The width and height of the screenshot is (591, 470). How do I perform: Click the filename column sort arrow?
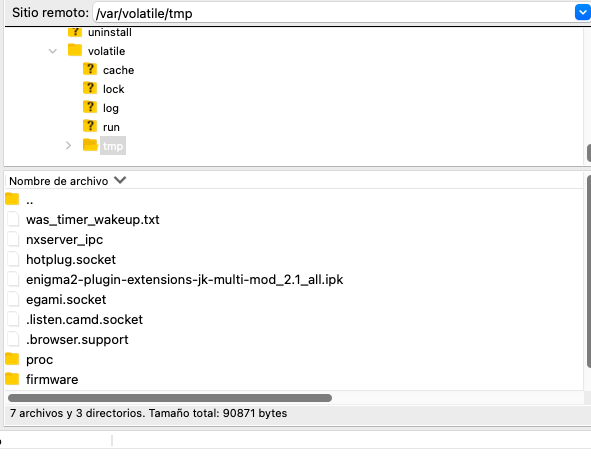coord(120,180)
